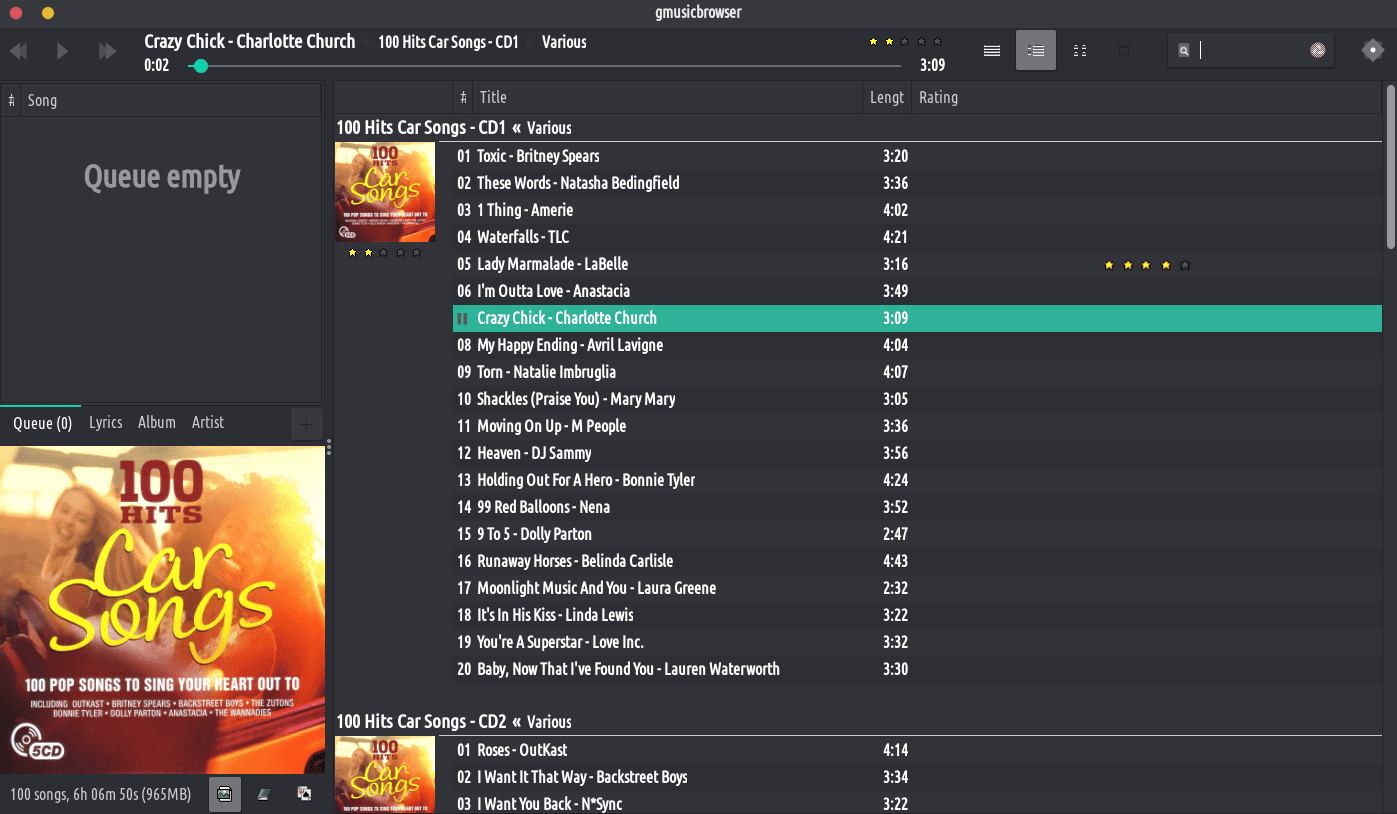The height and width of the screenshot is (814, 1397).
Task: Click the play button in the top bar
Action: (x=63, y=51)
